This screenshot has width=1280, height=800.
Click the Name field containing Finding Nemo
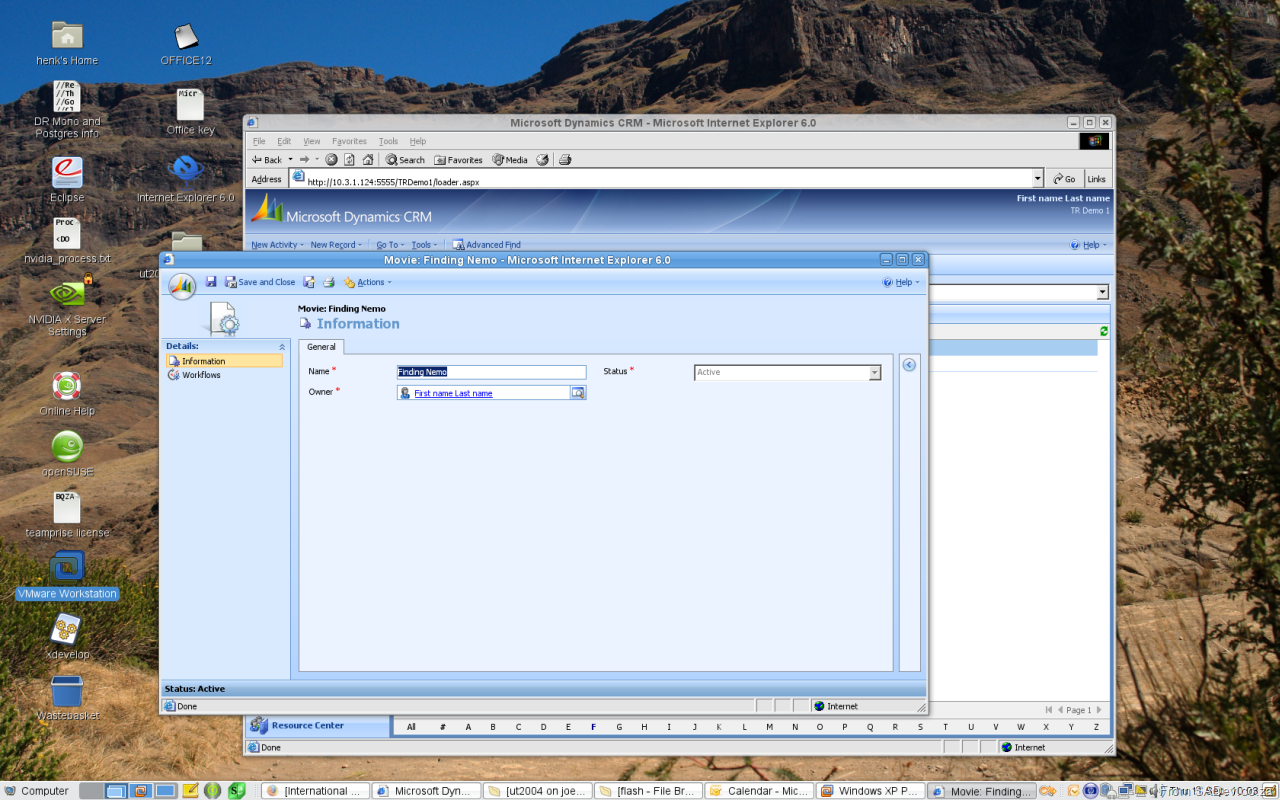[491, 372]
